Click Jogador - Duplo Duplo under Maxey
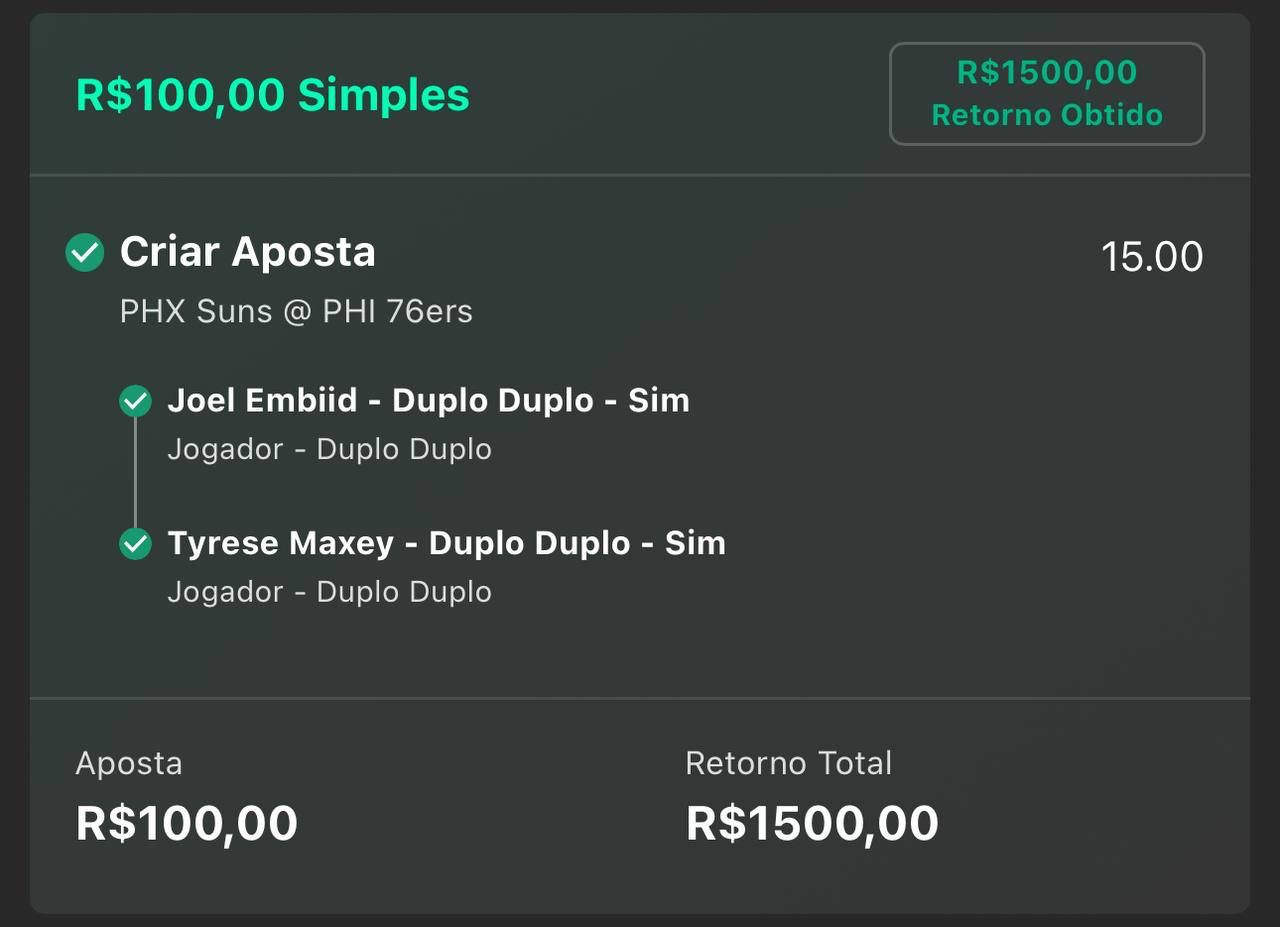Viewport: 1280px width, 927px height. coord(330,592)
